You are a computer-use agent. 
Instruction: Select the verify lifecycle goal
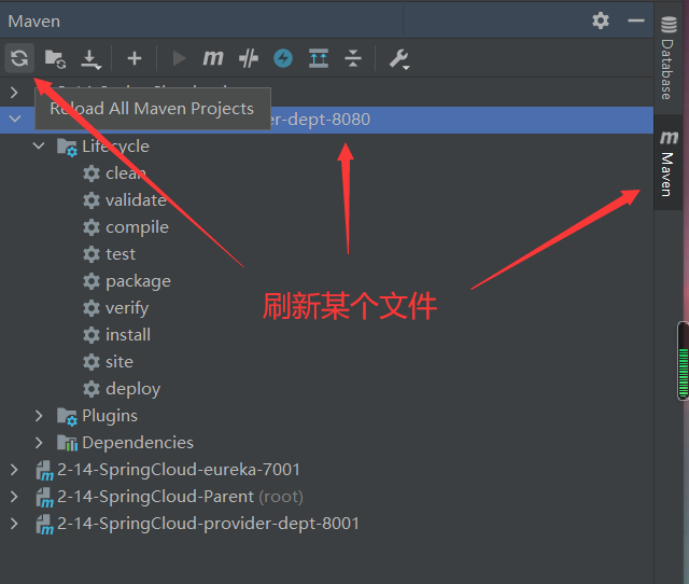tap(127, 308)
